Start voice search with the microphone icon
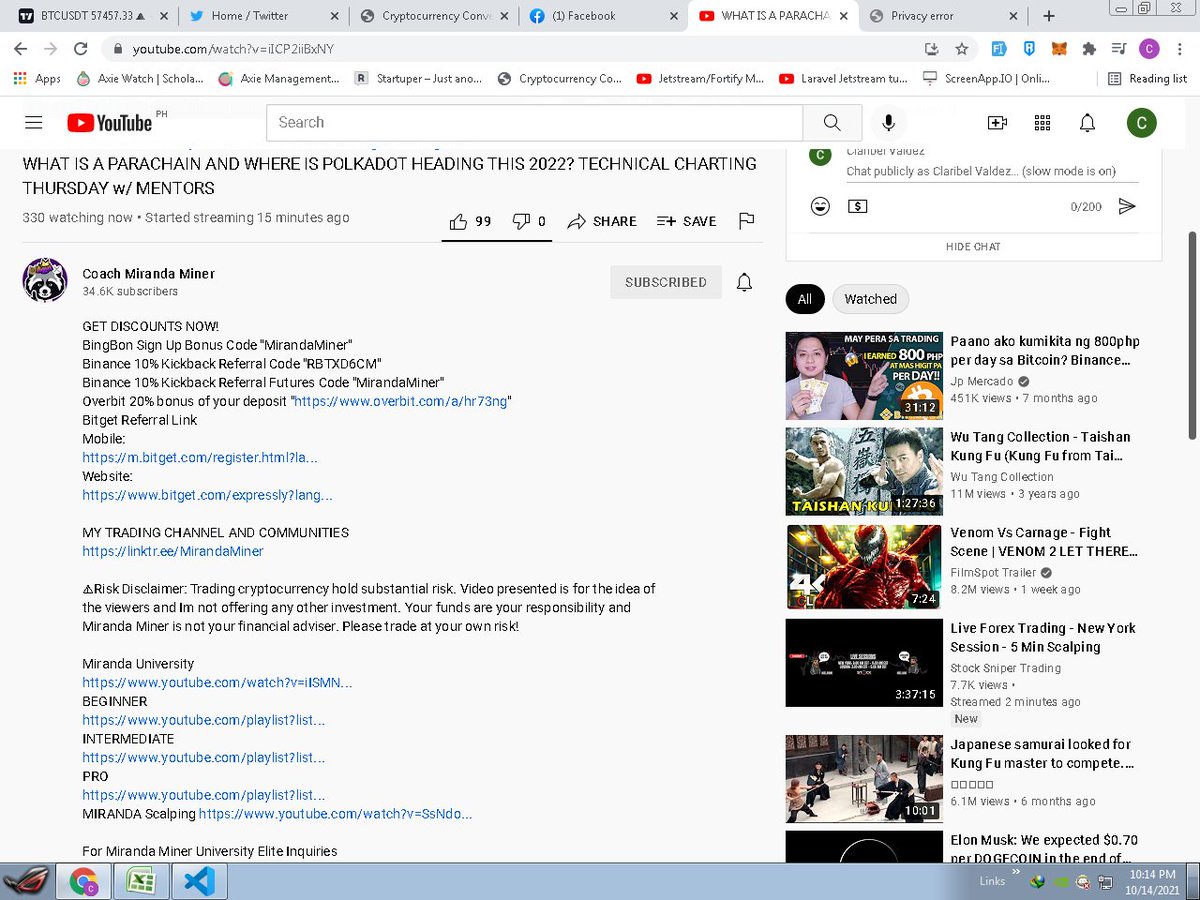1200x900 pixels. pyautogui.click(x=888, y=123)
